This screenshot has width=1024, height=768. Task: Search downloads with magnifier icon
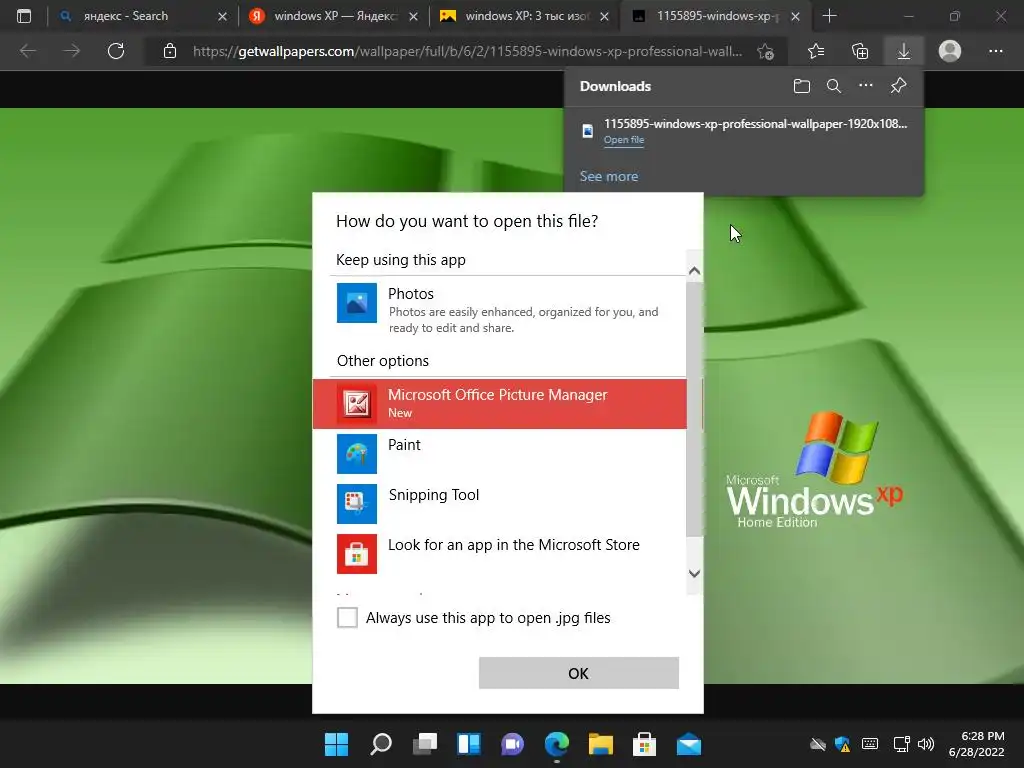point(834,86)
